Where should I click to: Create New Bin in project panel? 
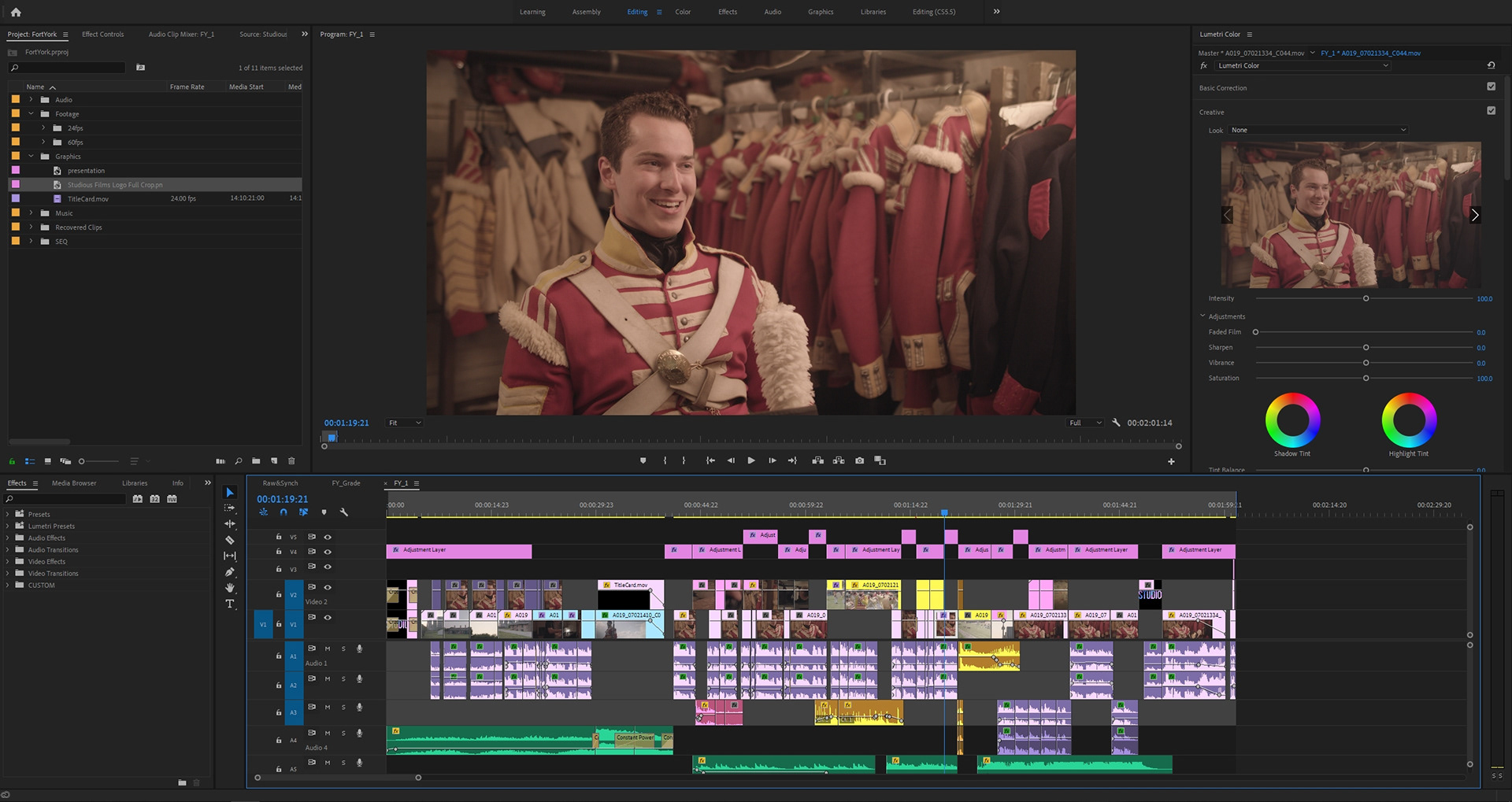click(x=256, y=461)
